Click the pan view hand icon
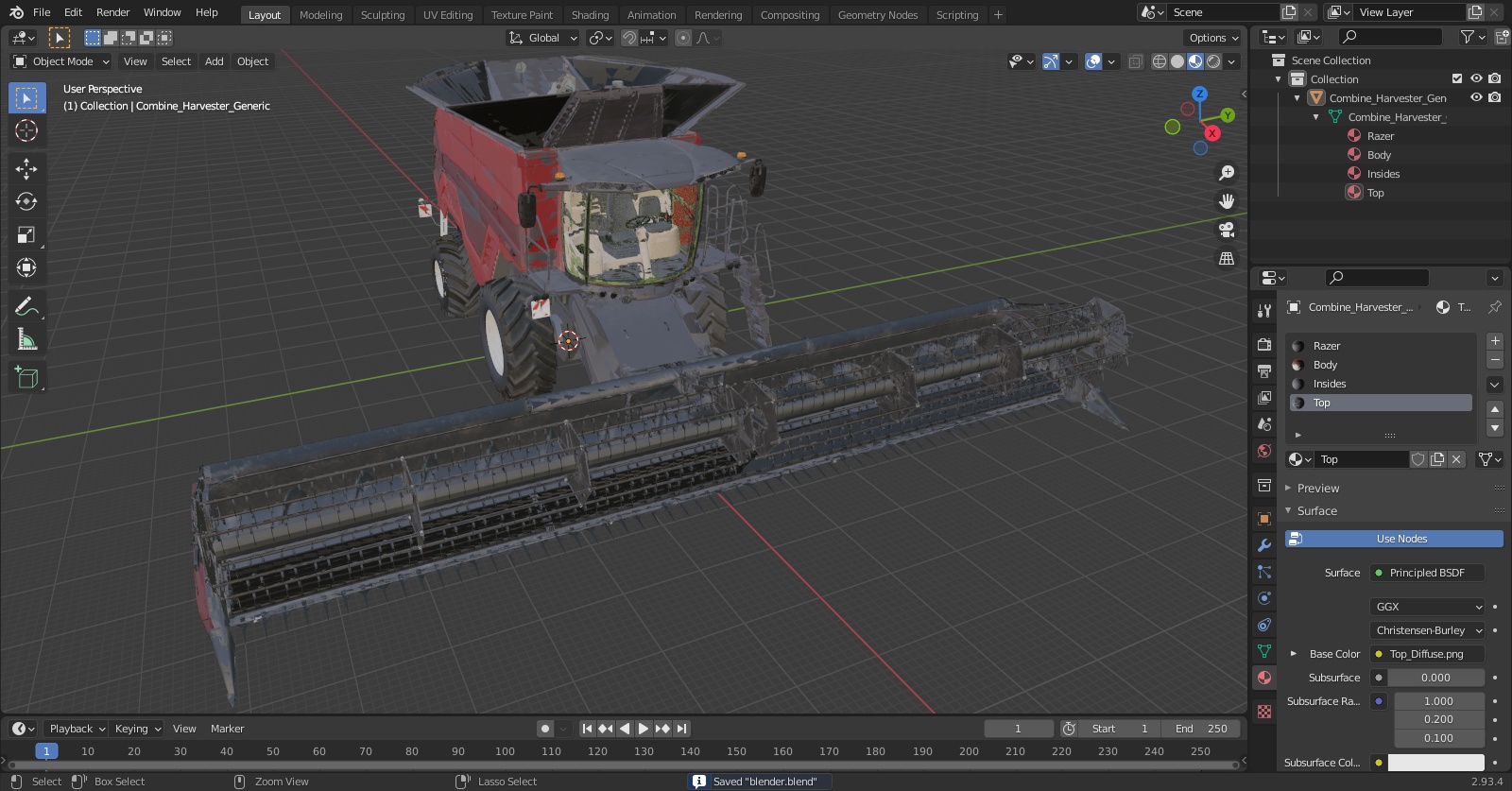This screenshot has width=1512, height=791. coord(1227,201)
